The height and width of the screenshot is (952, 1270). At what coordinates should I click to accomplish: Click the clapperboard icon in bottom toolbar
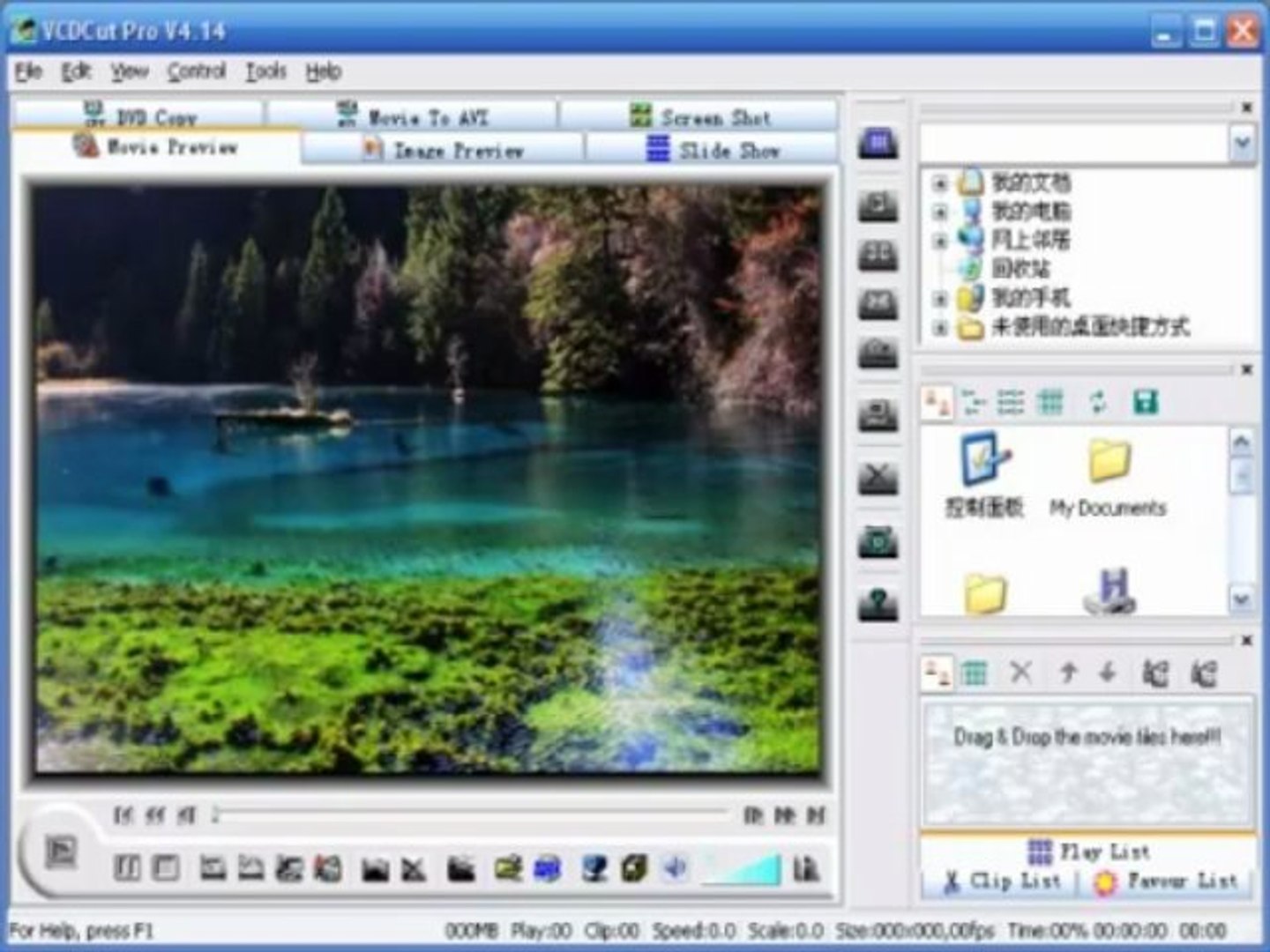pos(460,869)
